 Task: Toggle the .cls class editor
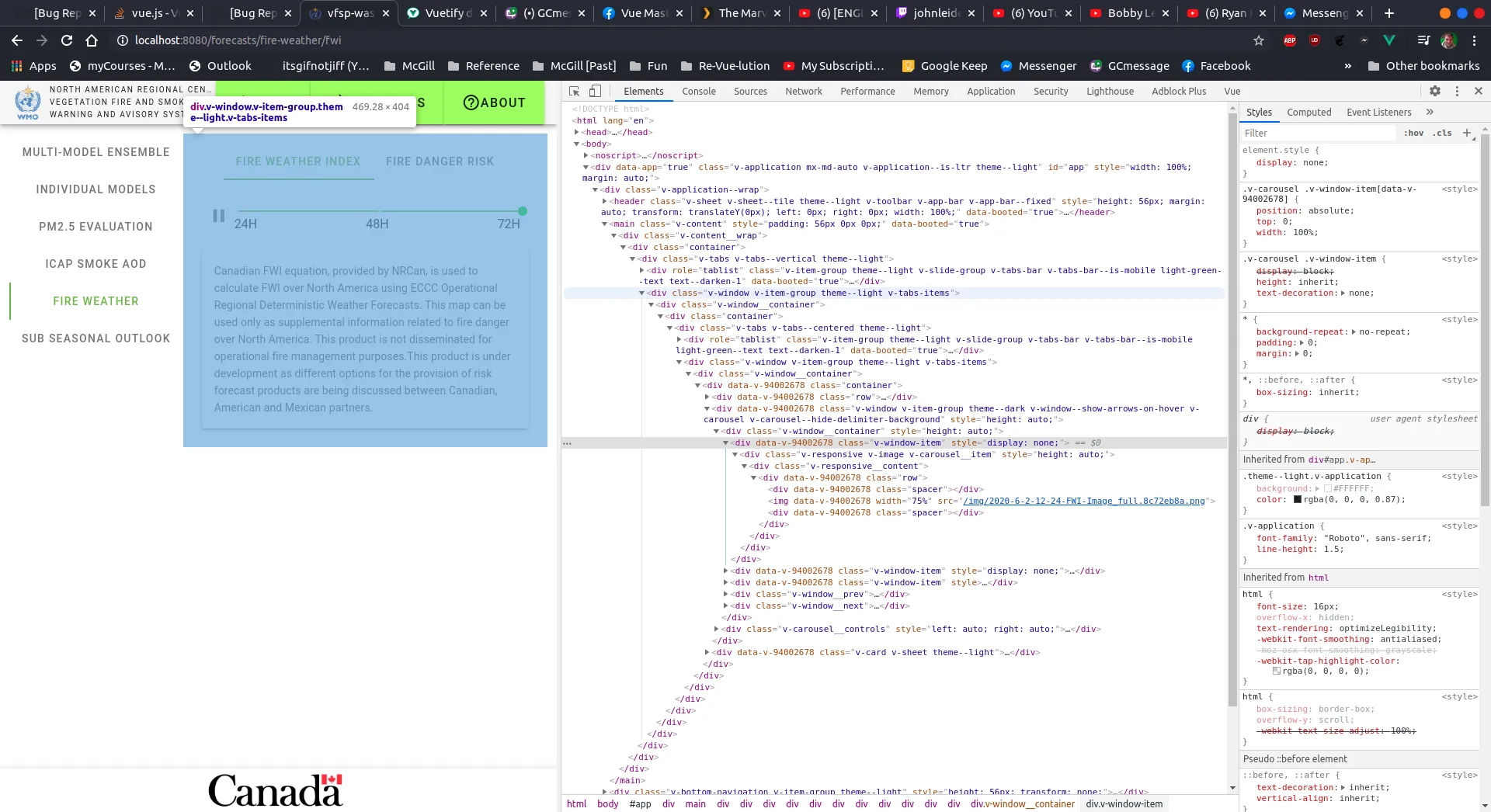tap(1444, 133)
